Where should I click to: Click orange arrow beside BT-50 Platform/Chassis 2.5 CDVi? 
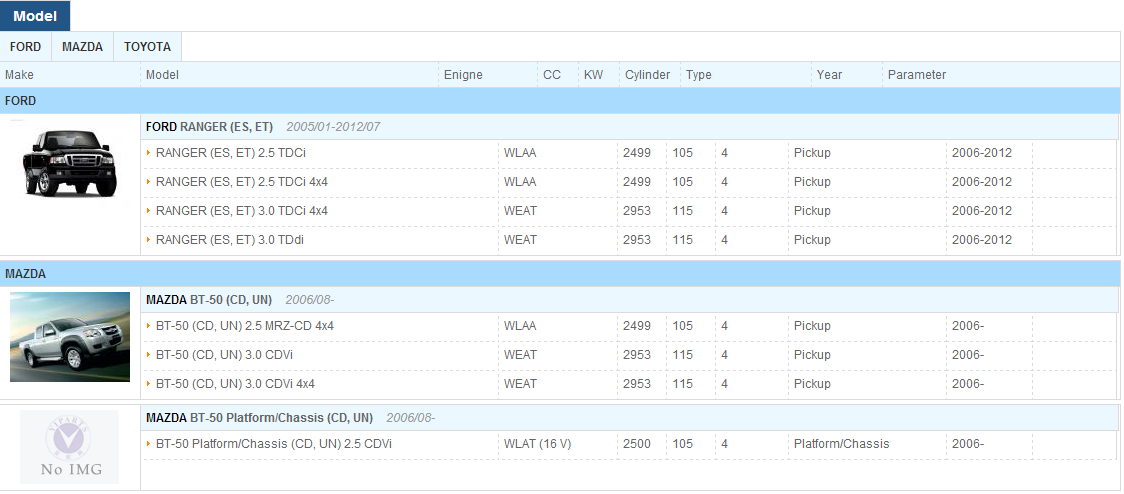click(x=148, y=444)
